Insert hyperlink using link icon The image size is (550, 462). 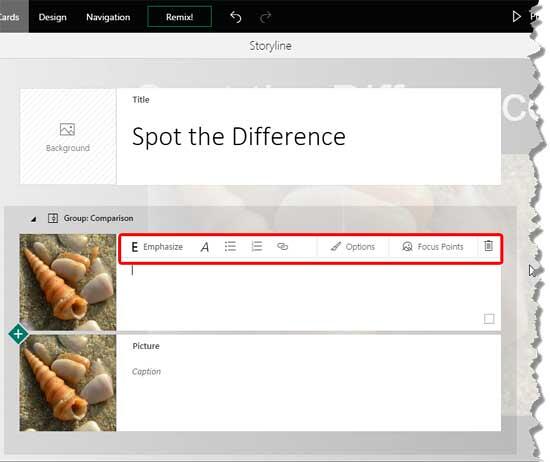pos(282,246)
